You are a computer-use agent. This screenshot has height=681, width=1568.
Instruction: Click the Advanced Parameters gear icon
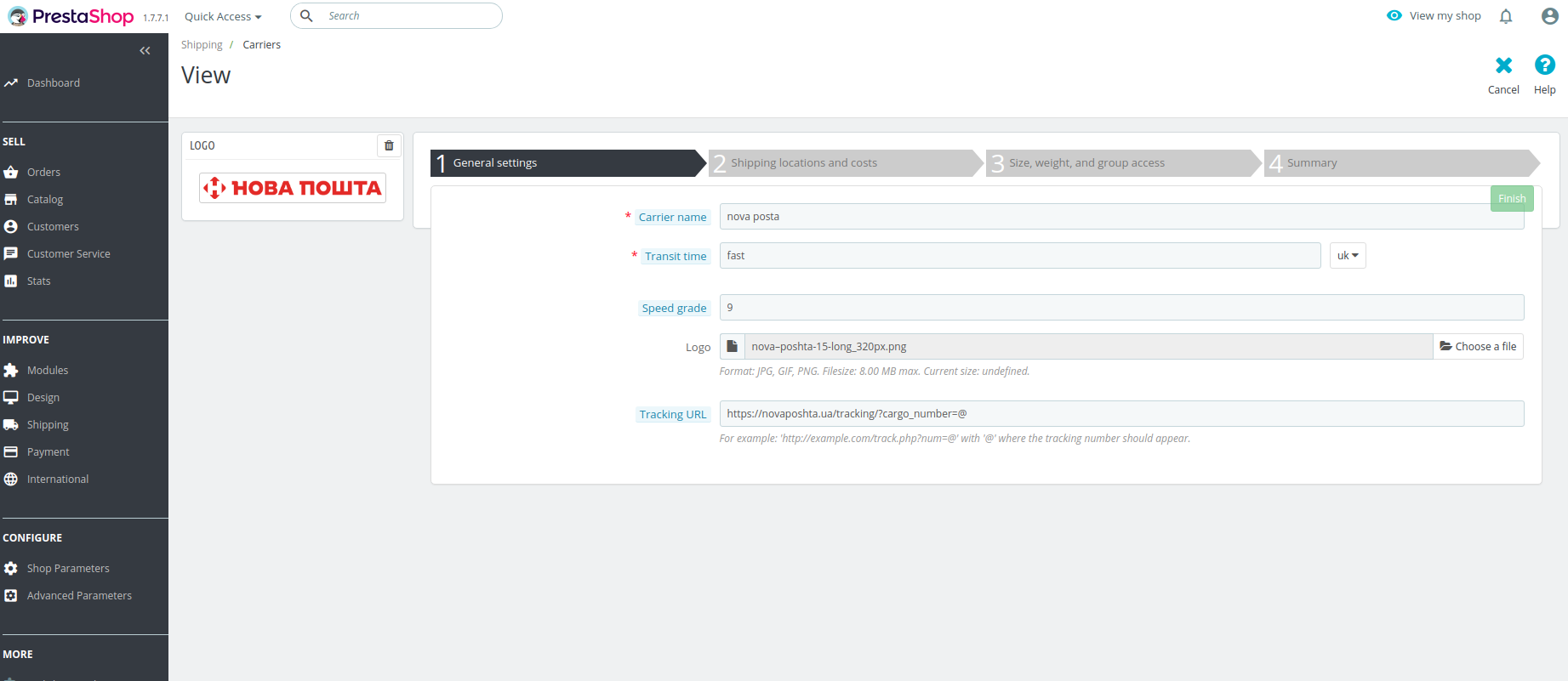click(x=10, y=596)
